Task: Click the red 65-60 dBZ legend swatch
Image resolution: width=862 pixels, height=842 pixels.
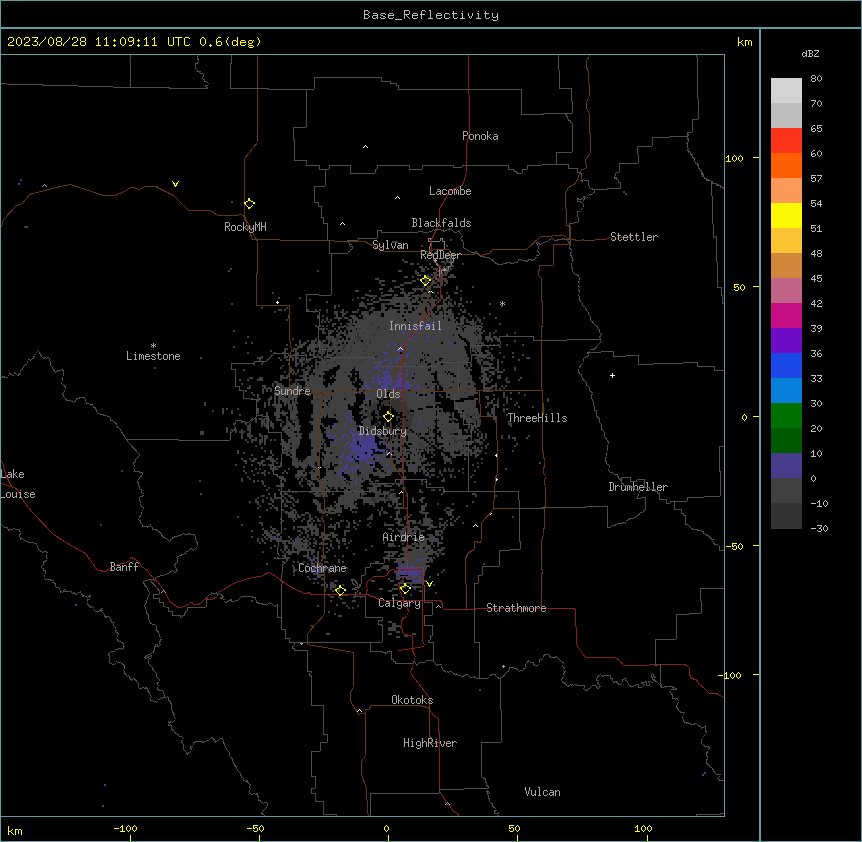Action: click(x=786, y=140)
